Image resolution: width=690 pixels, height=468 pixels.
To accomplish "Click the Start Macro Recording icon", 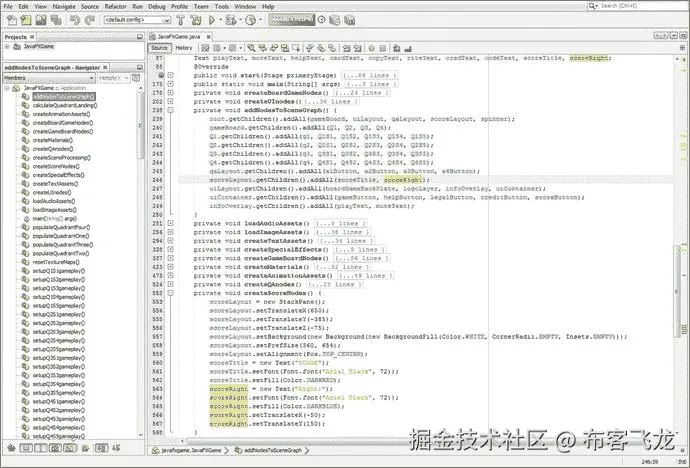I will pyautogui.click(x=371, y=48).
